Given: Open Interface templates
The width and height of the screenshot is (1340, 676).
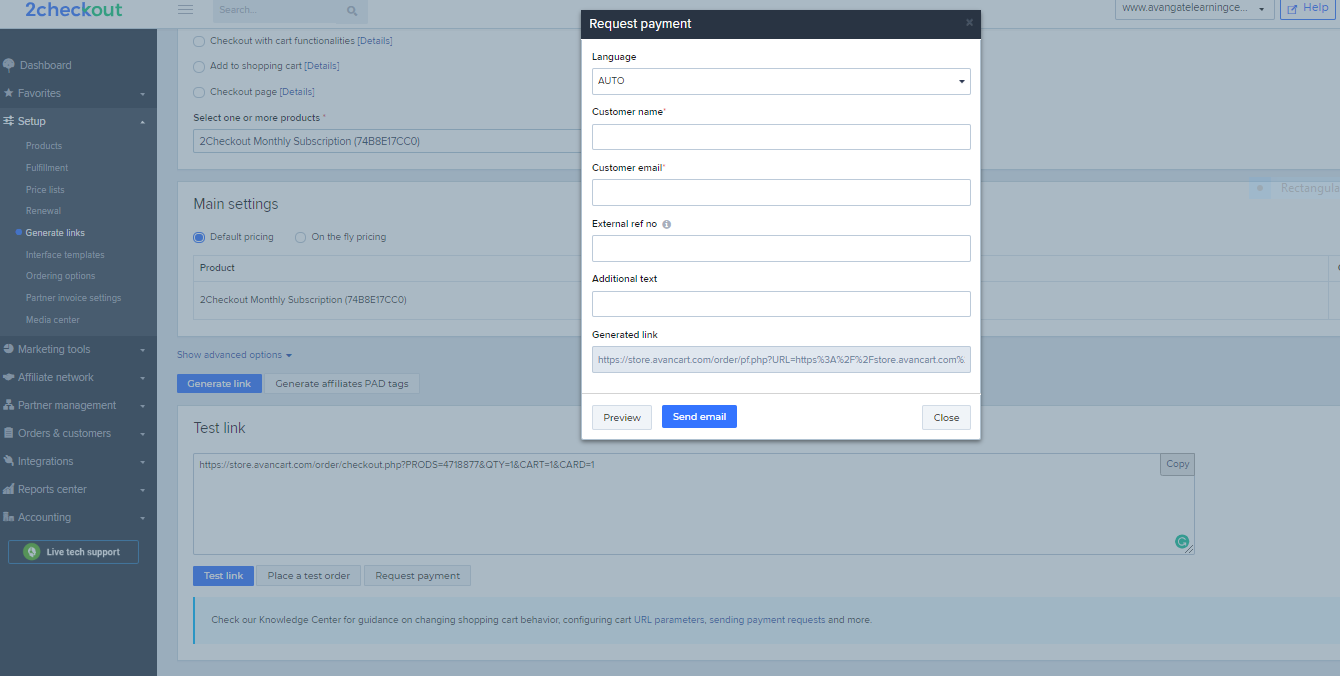Looking at the screenshot, I should (x=65, y=255).
